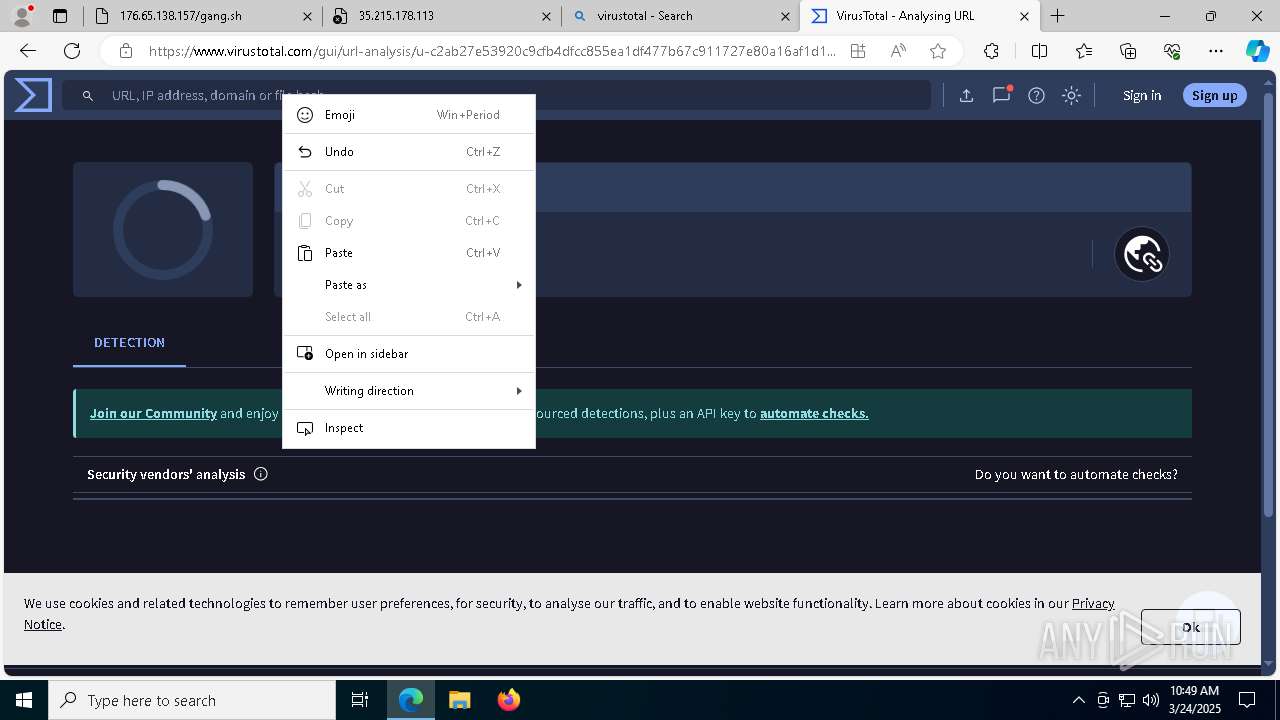Expand the Paste as submenu

[409, 285]
